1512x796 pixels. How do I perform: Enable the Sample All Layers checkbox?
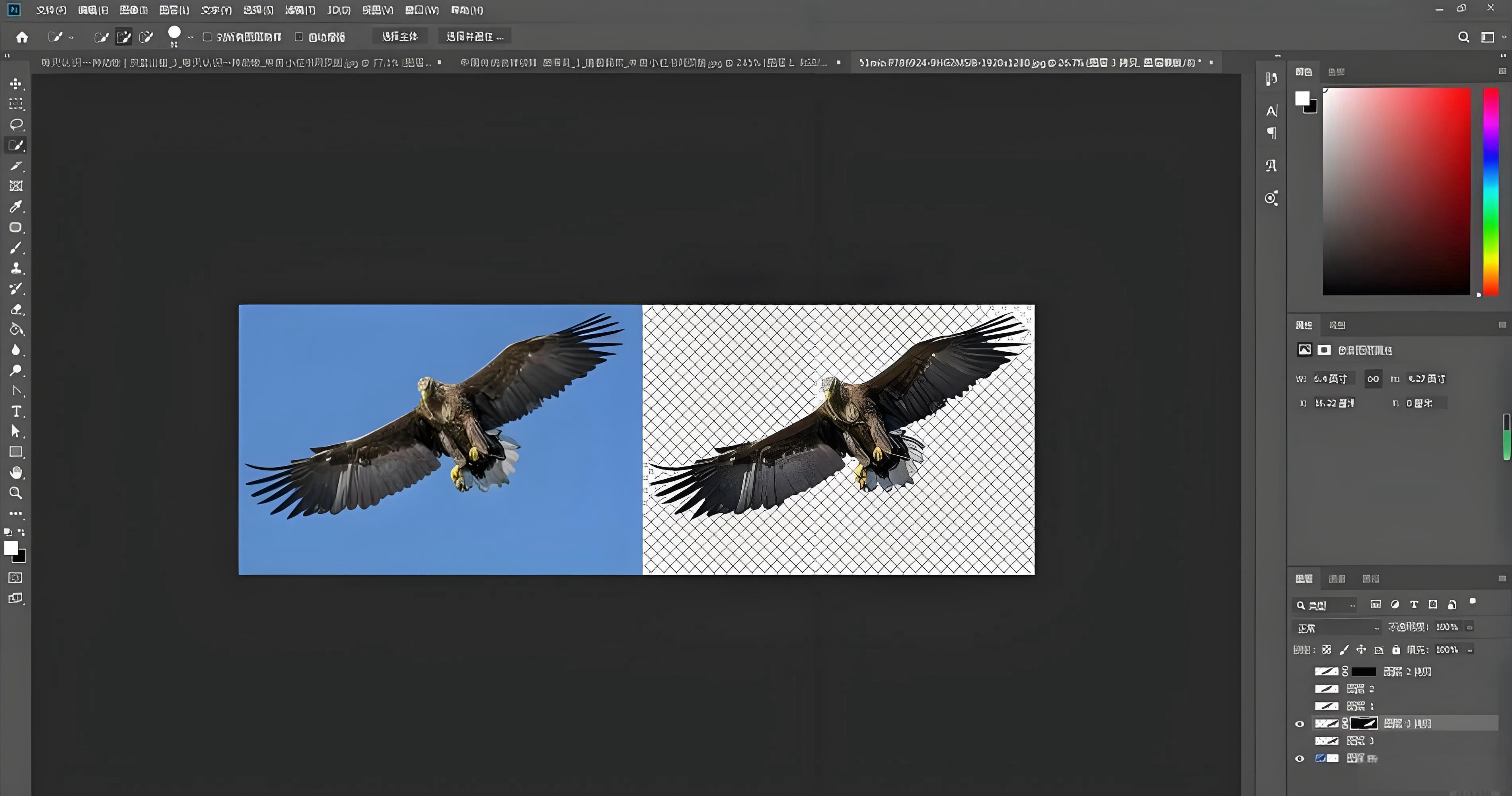click(x=207, y=37)
